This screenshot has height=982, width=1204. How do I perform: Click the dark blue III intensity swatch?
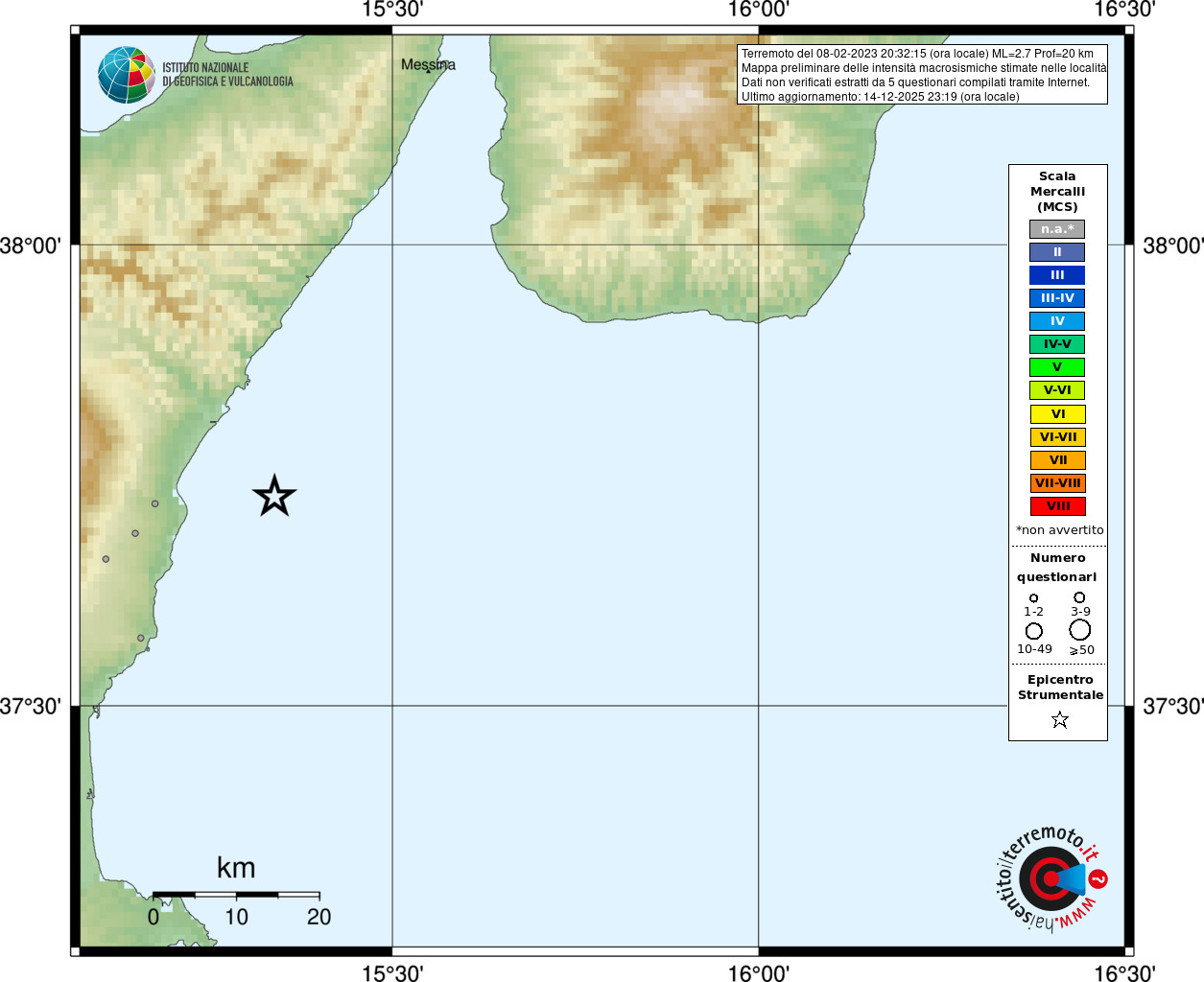click(x=1057, y=275)
